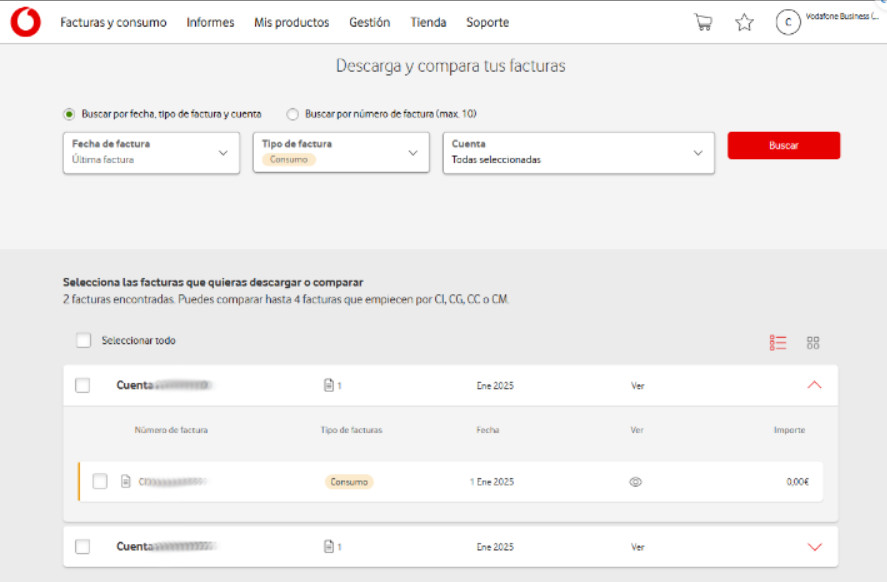This screenshot has width=887, height=582.
Task: Click document icon in first Cuenta row
Action: 327,385
